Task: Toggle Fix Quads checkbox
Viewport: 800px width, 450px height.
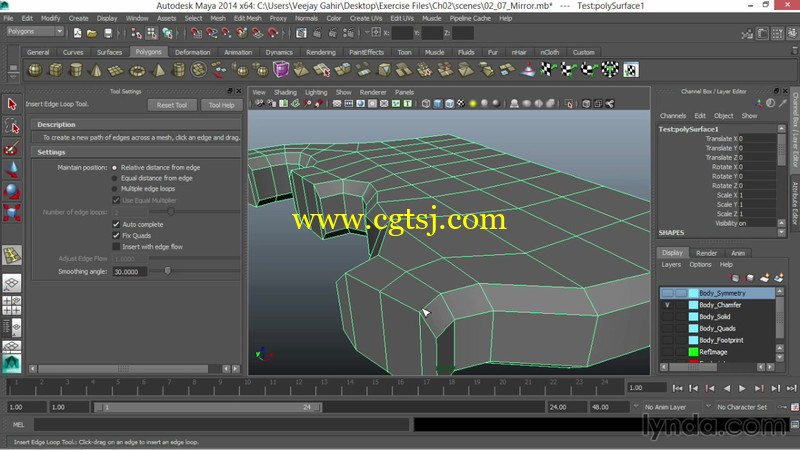Action: tap(116, 235)
